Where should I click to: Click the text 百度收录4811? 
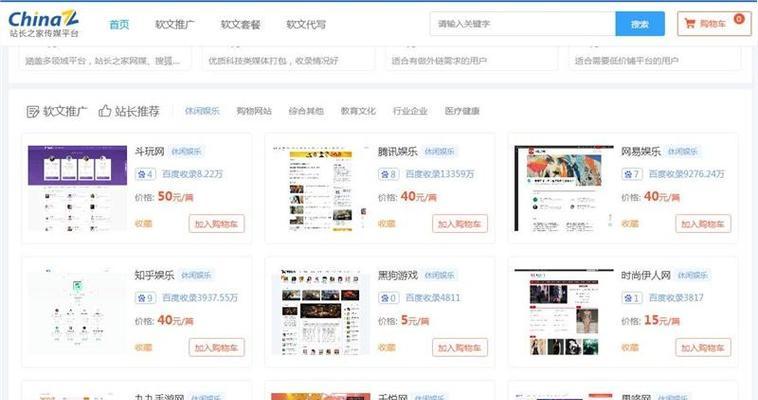[x=433, y=298]
